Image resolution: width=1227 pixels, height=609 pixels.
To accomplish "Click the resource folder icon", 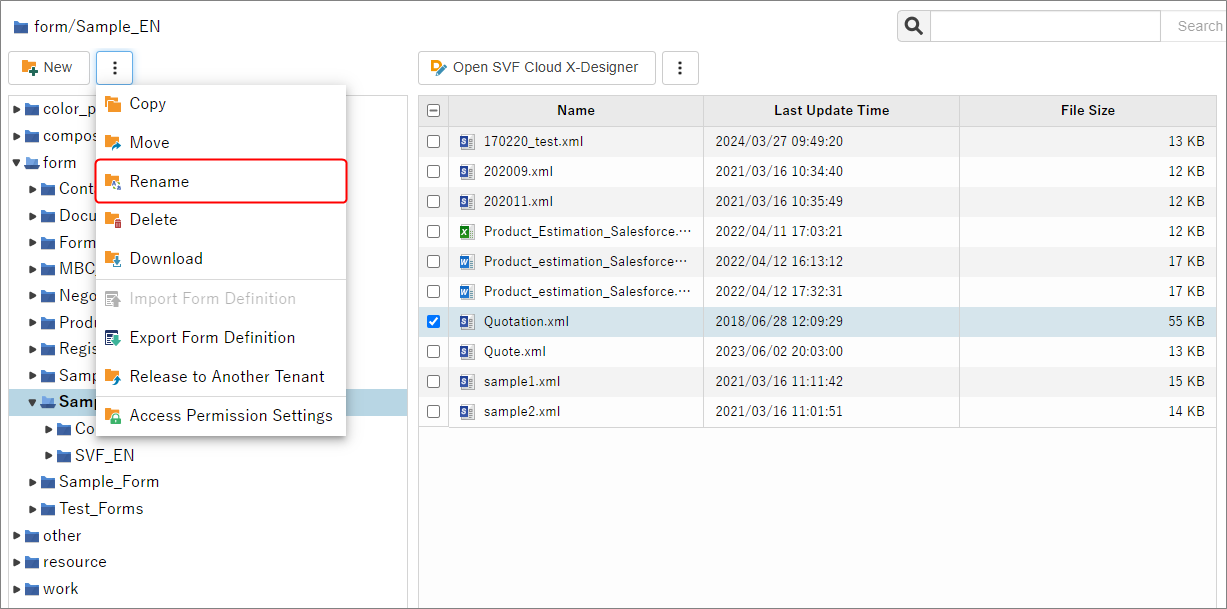I will pos(32,563).
